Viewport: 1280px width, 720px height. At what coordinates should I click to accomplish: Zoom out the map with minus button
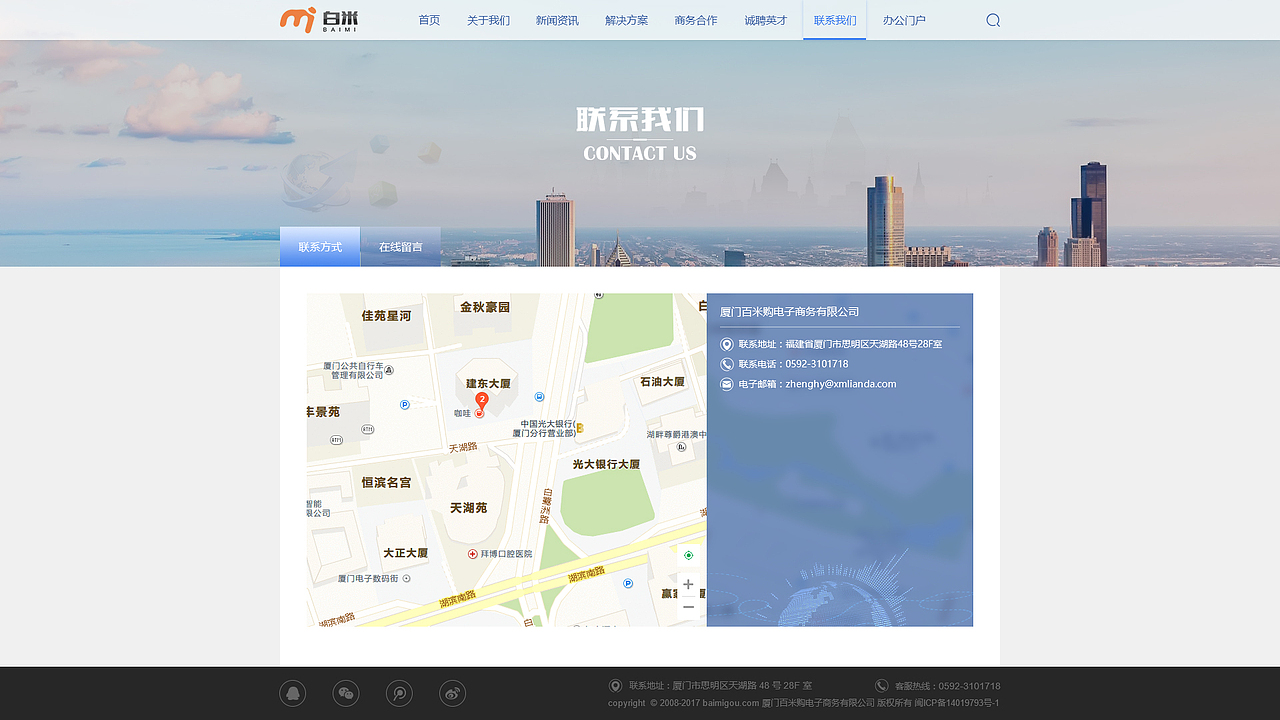pos(688,607)
